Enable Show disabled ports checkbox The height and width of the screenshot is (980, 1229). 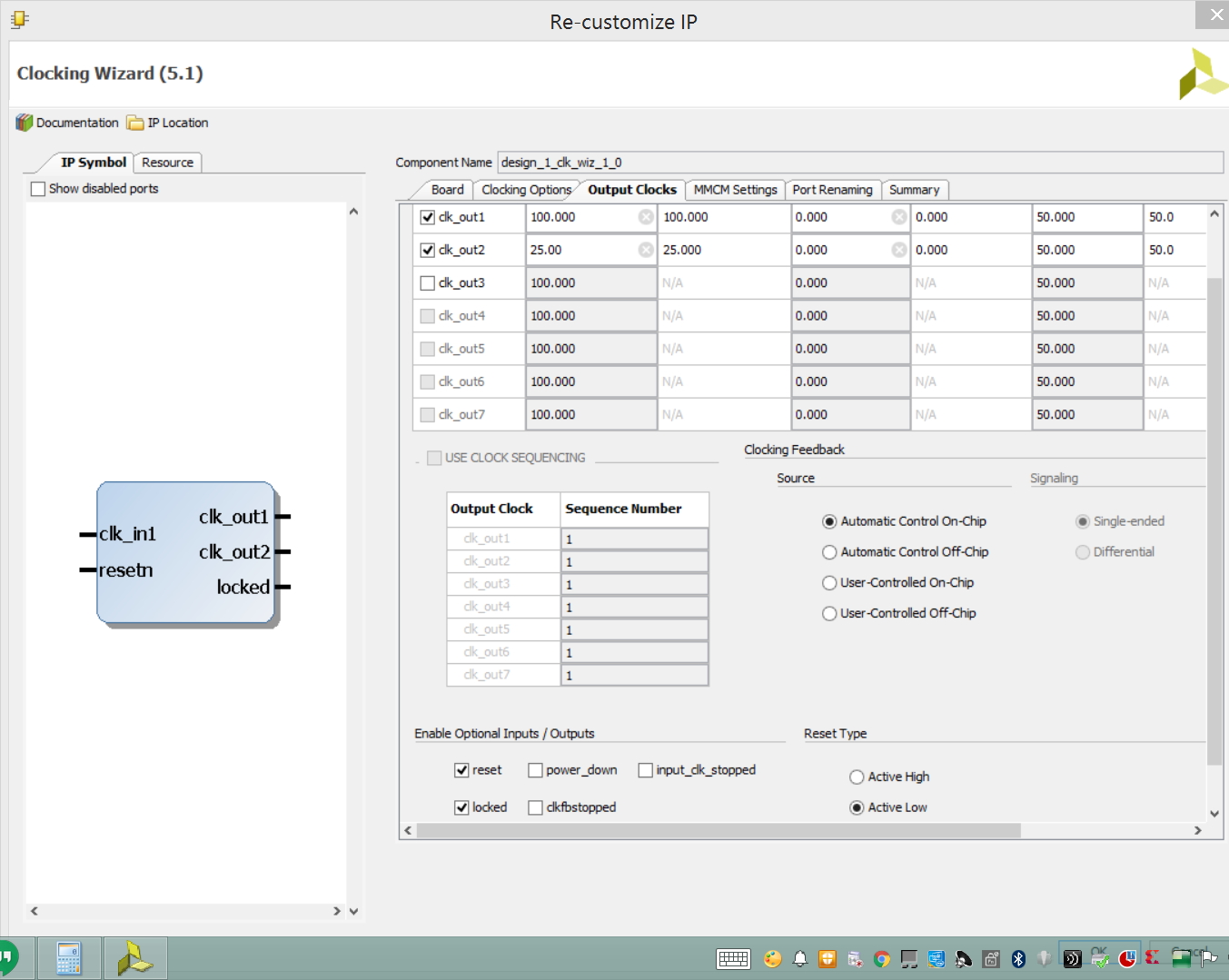point(38,189)
